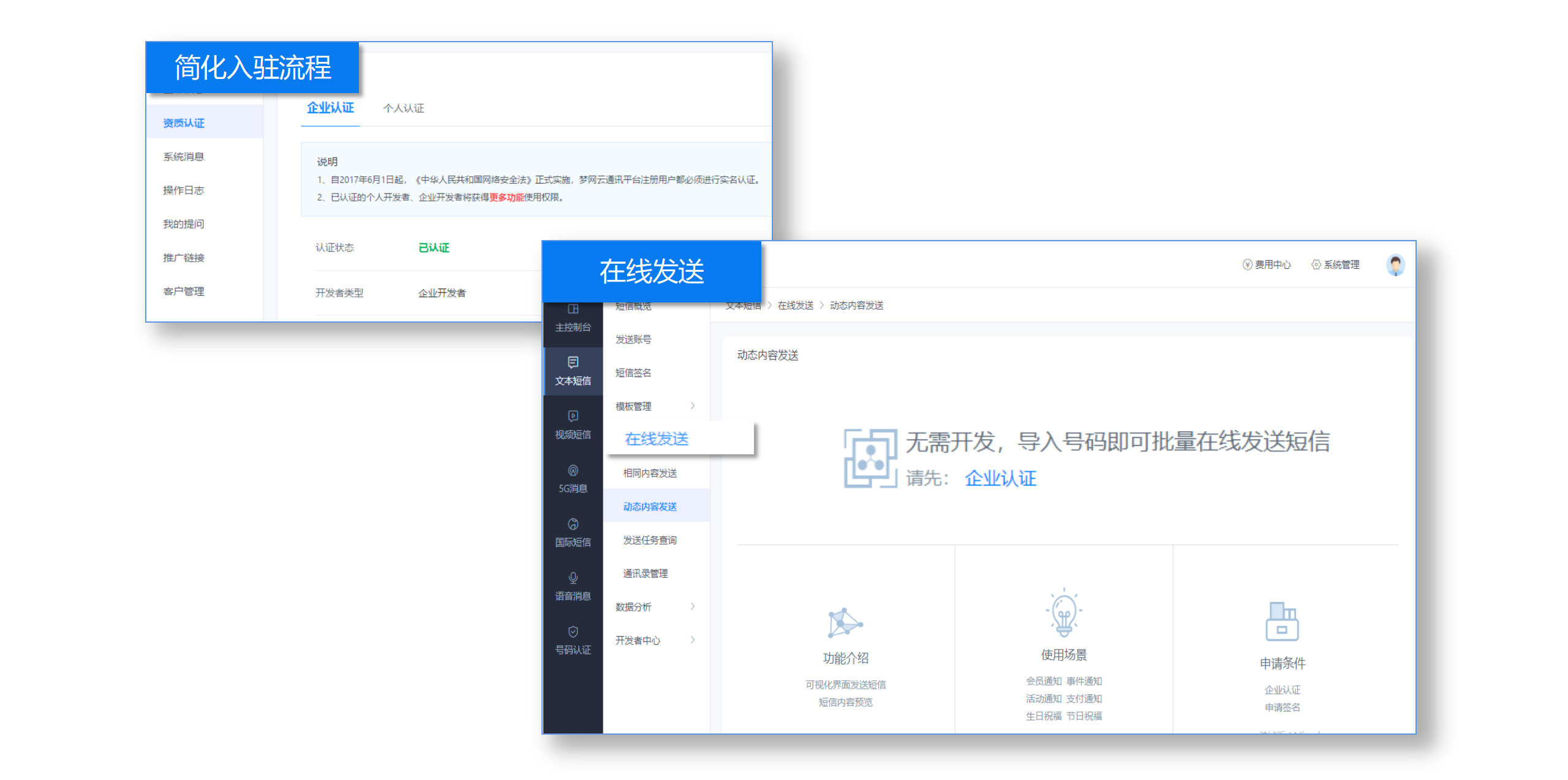This screenshot has width=1568, height=780.
Task: Open 系统管理 settings in top bar
Action: click(x=1335, y=264)
